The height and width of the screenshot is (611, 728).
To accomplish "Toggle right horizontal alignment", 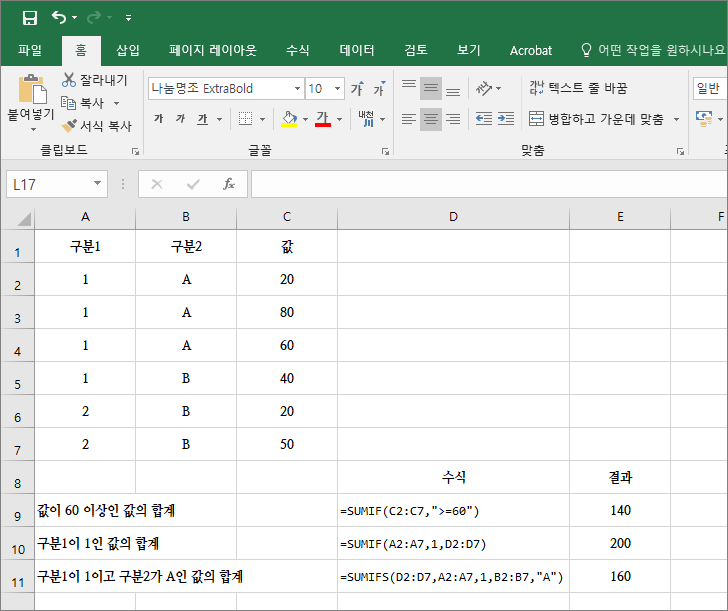I will (453, 119).
